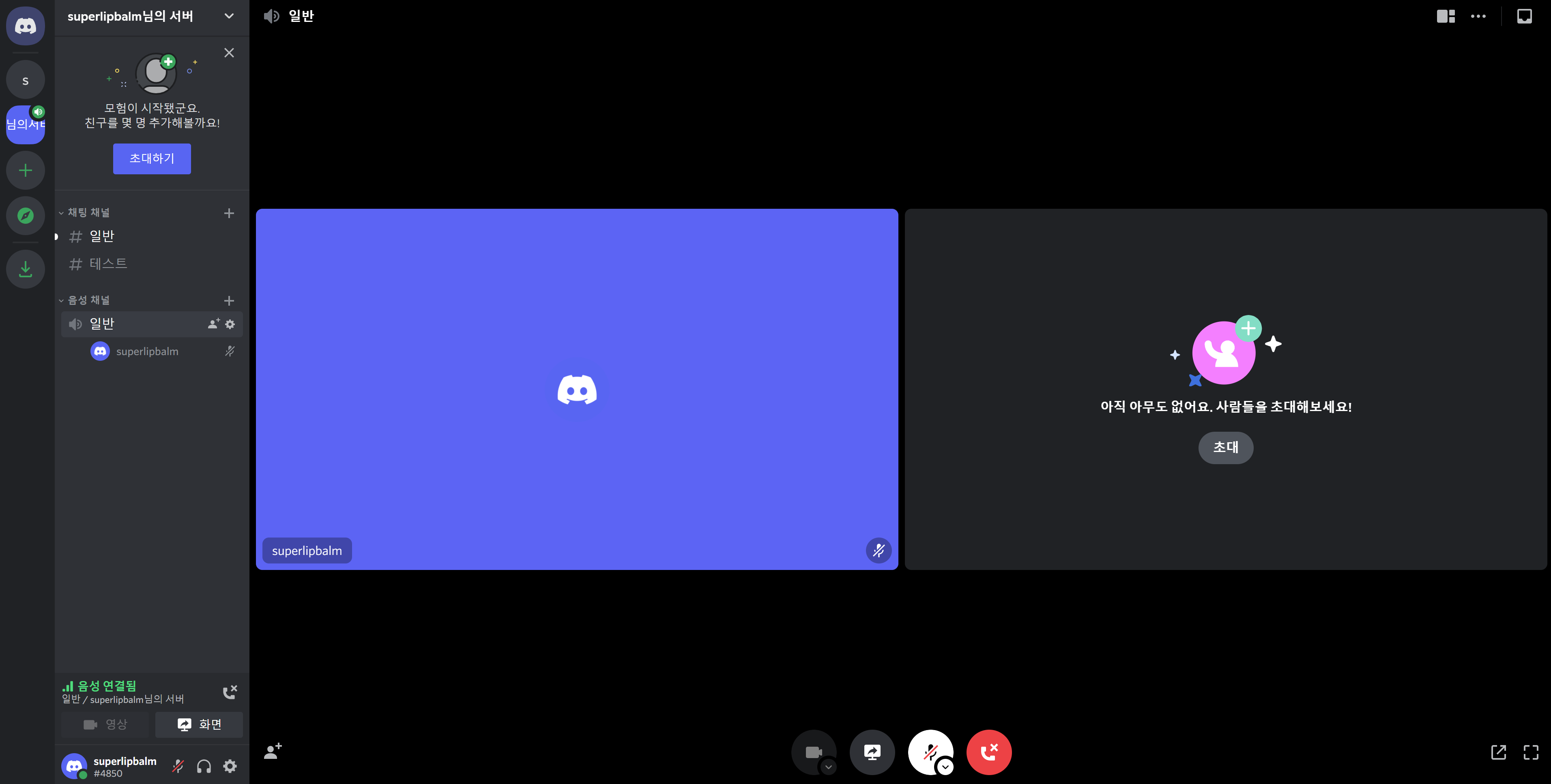Open the 테스트 text channel
The width and height of the screenshot is (1551, 784).
point(108,263)
